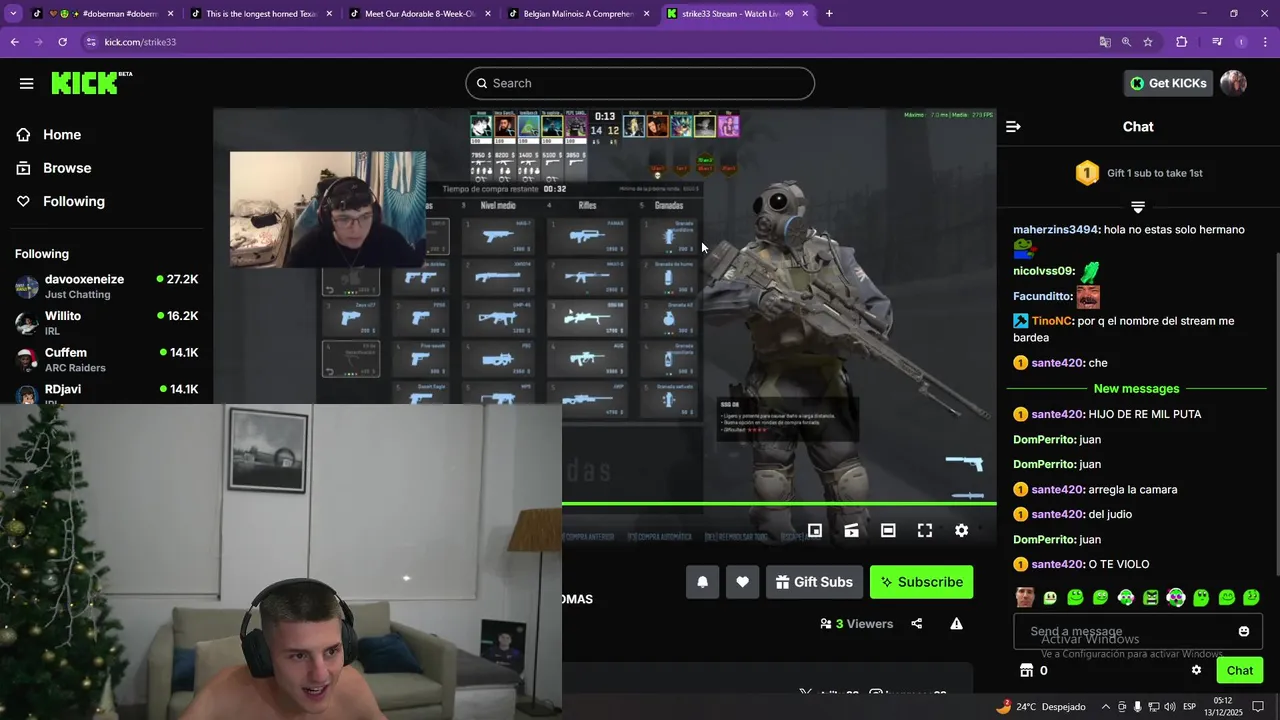
Task: Click the KICK logo
Action: click(91, 83)
